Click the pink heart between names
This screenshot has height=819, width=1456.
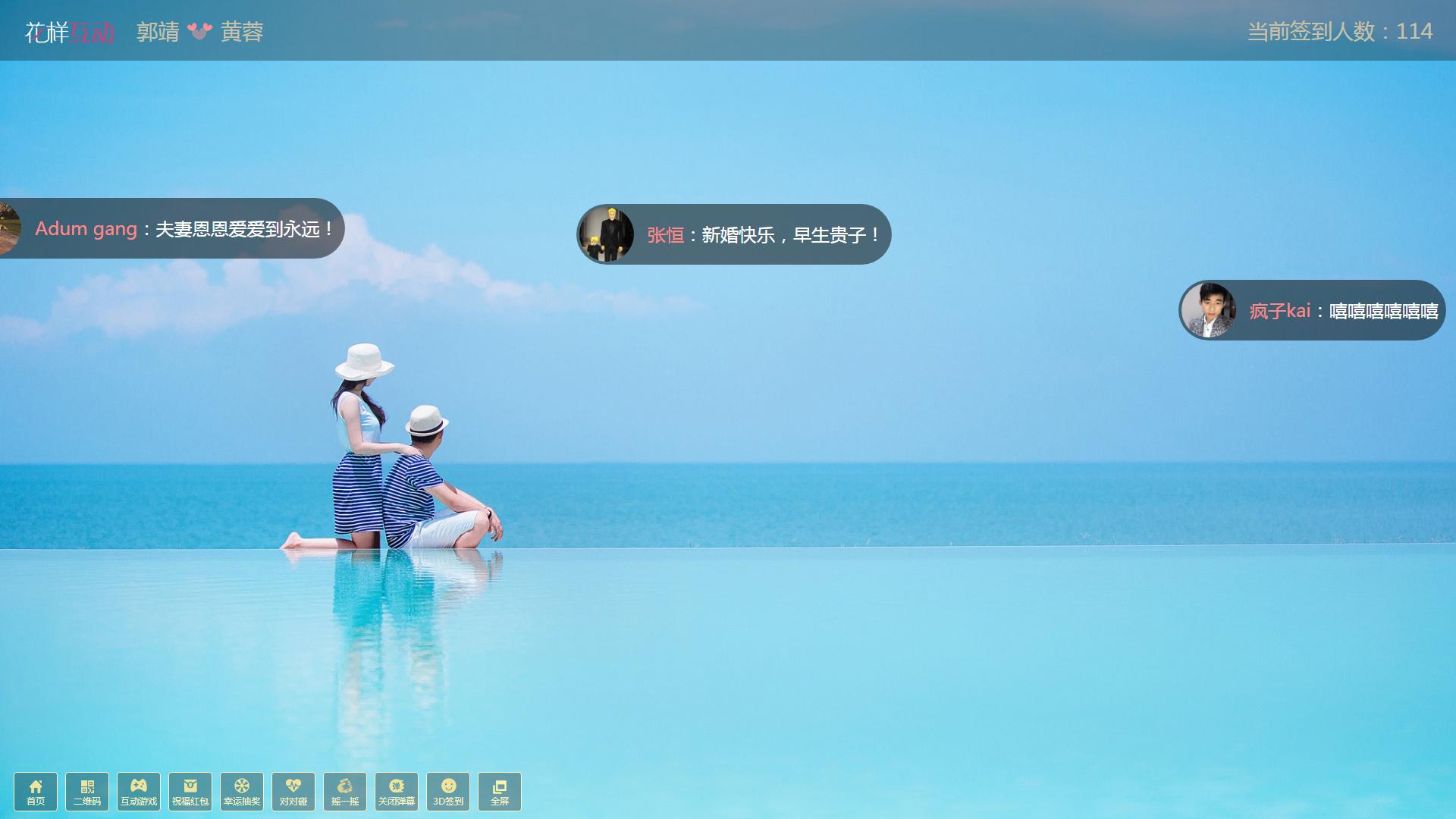[x=200, y=31]
